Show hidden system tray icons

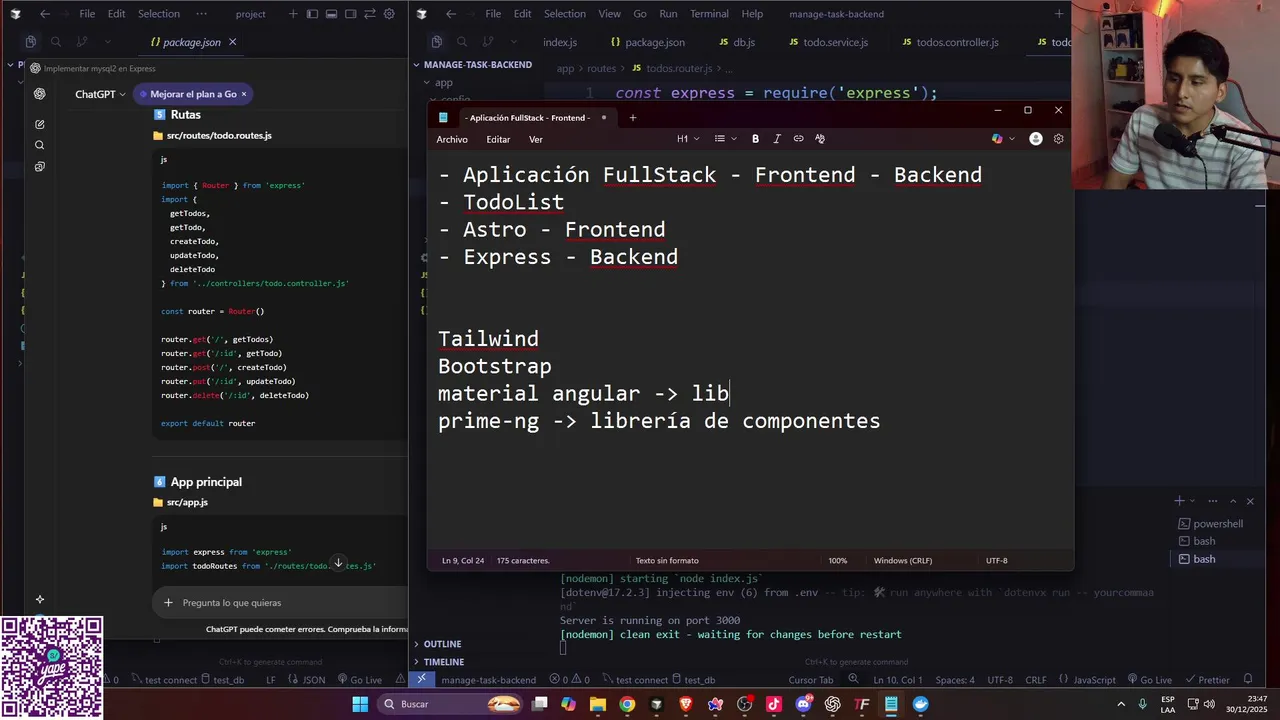click(x=1120, y=704)
